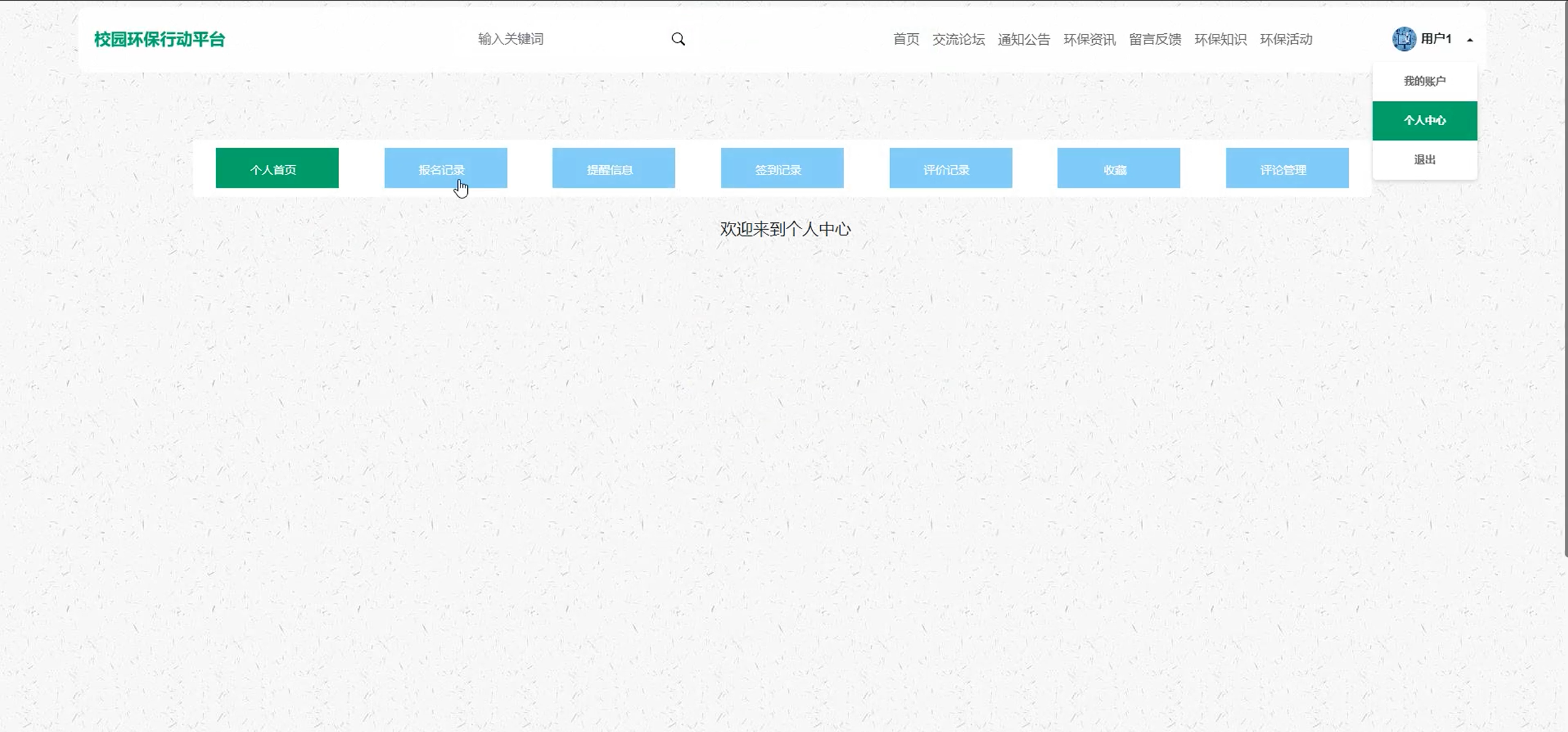Open the 首页 navigation link
This screenshot has width=1568, height=732.
(x=906, y=39)
